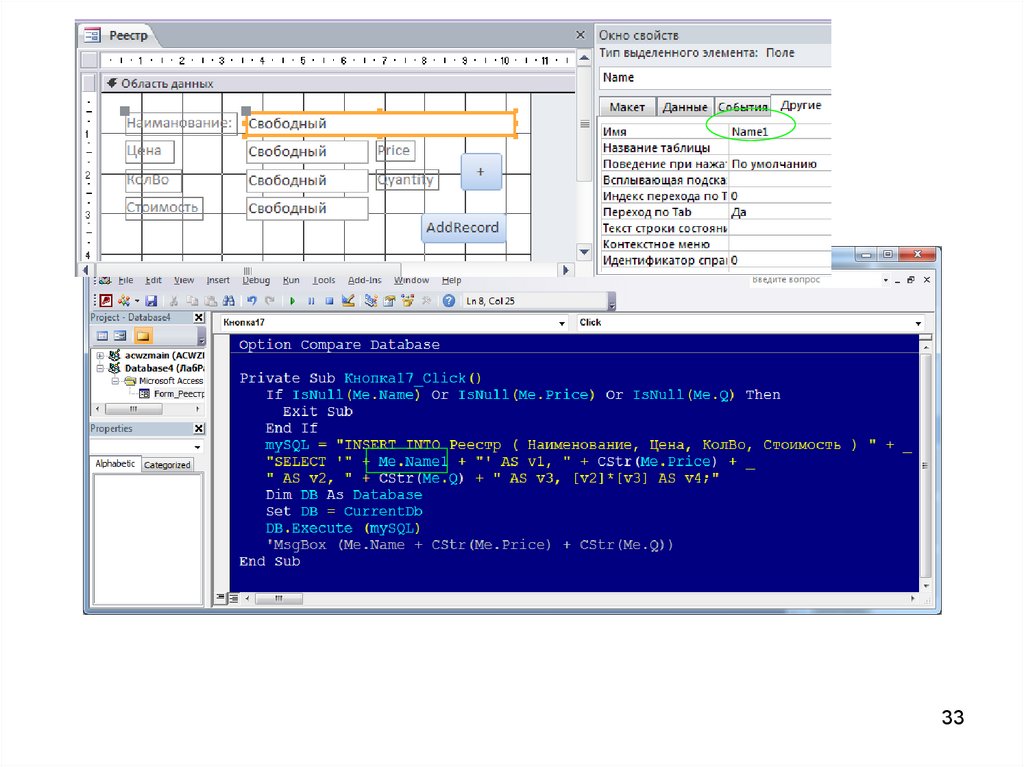Click the plus button on form
This screenshot has height=767, width=1024.
click(x=480, y=172)
